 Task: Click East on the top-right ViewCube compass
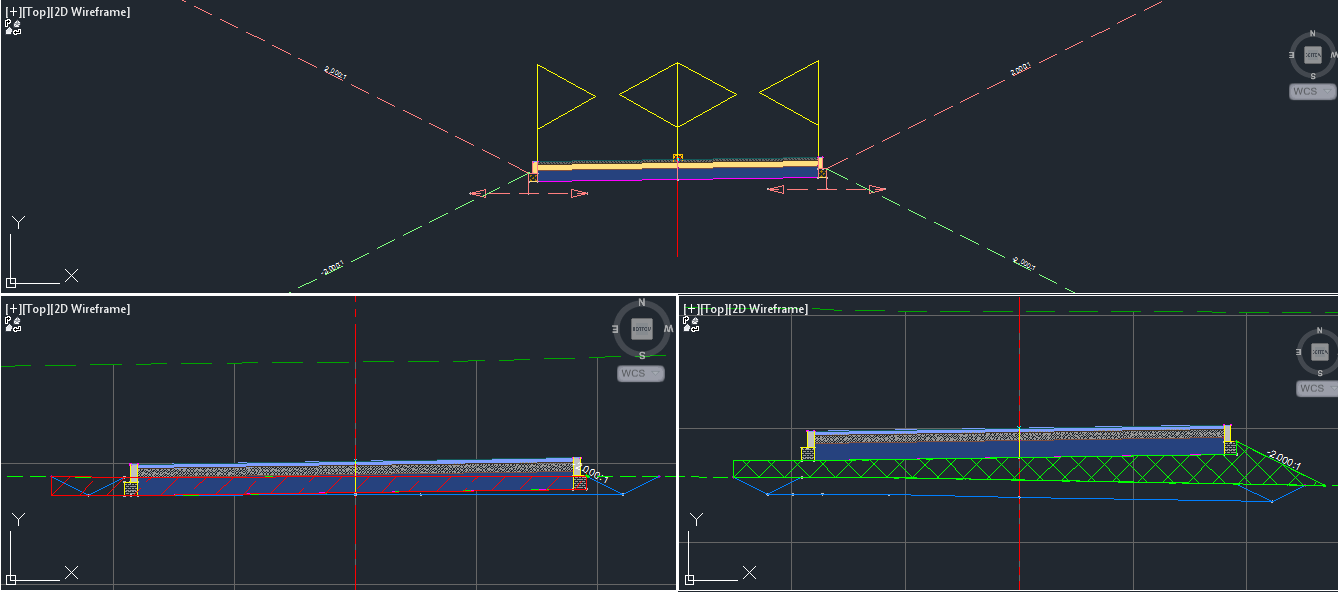[1292, 56]
